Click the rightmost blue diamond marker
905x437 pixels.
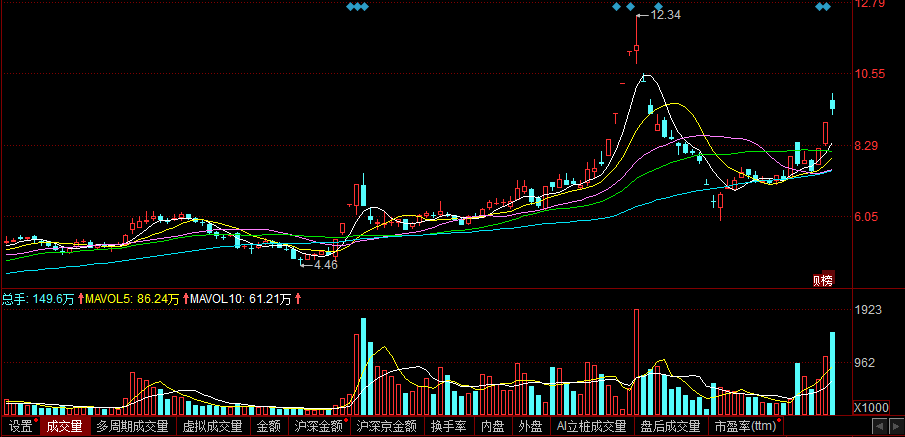[x=827, y=7]
